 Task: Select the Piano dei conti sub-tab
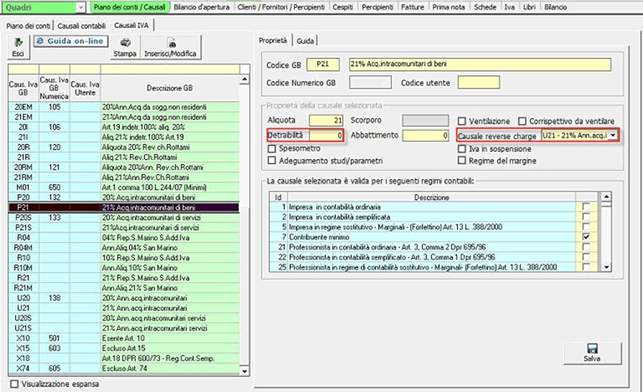(28, 26)
